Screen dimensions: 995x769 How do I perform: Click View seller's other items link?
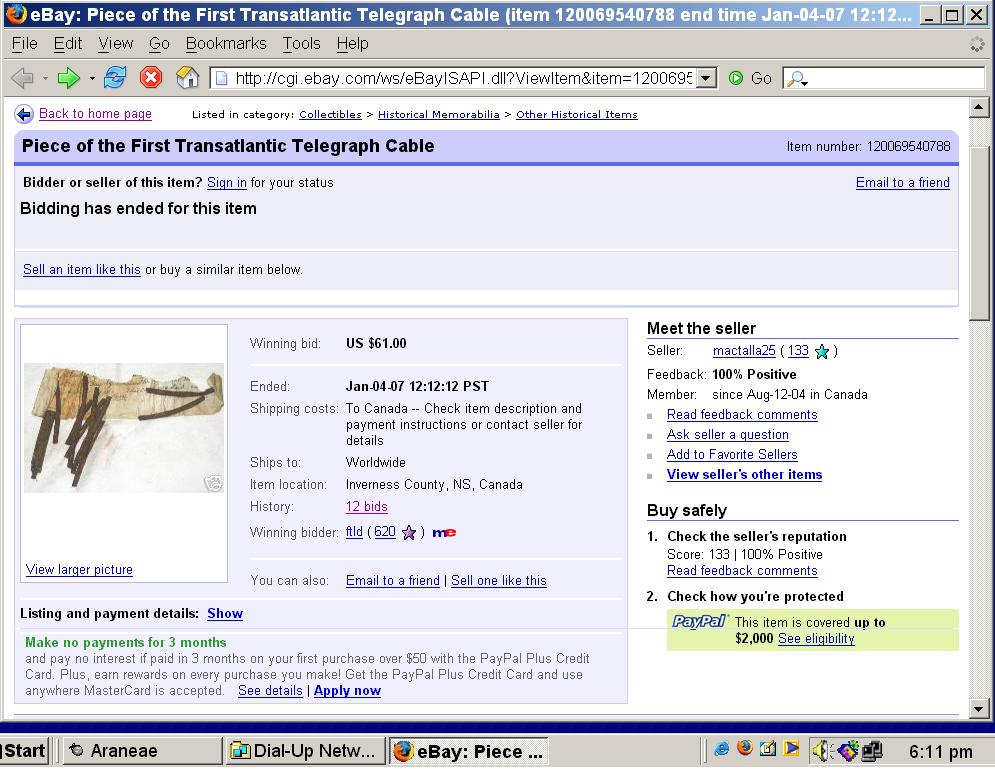(744, 475)
